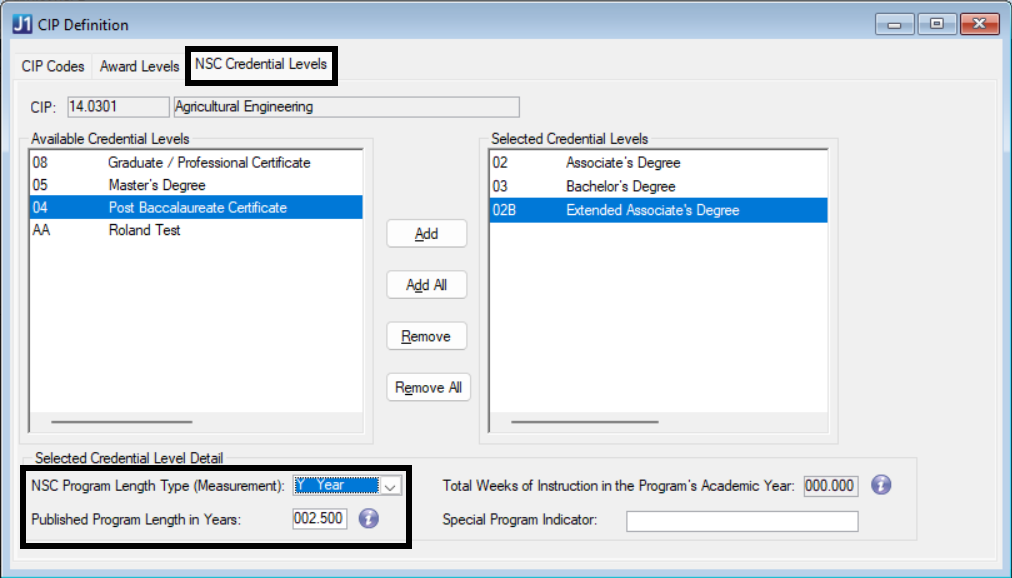This screenshot has width=1012, height=578.
Task: Click the Selected Credential Levels horizontal scrollbar
Action: [585, 422]
